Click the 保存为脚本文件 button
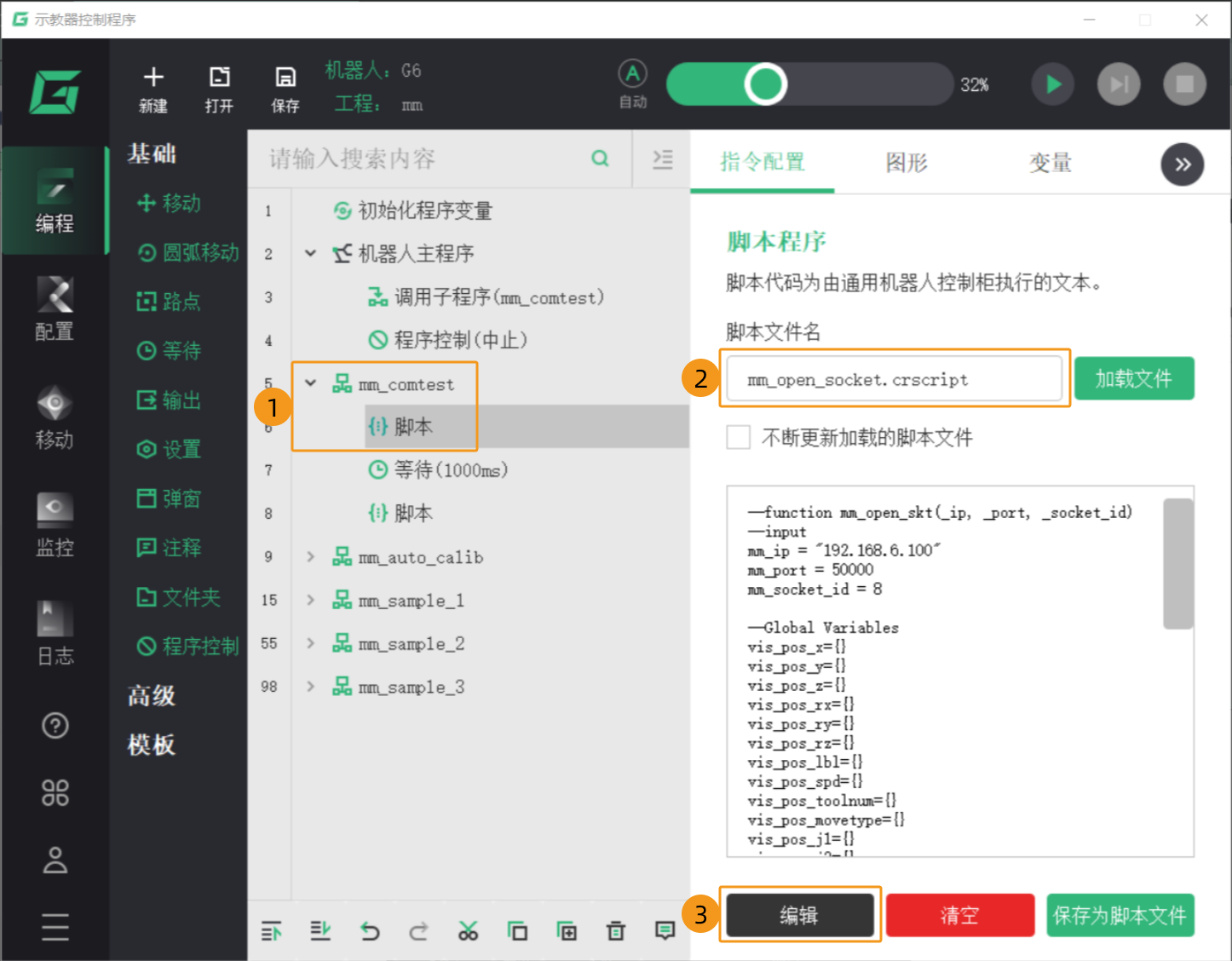The height and width of the screenshot is (961, 1232). (1120, 915)
